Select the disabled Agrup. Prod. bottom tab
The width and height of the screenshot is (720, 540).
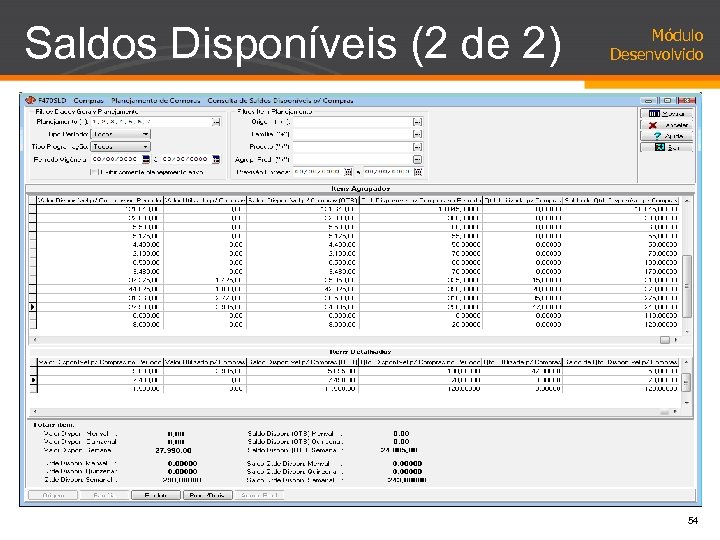point(259,495)
